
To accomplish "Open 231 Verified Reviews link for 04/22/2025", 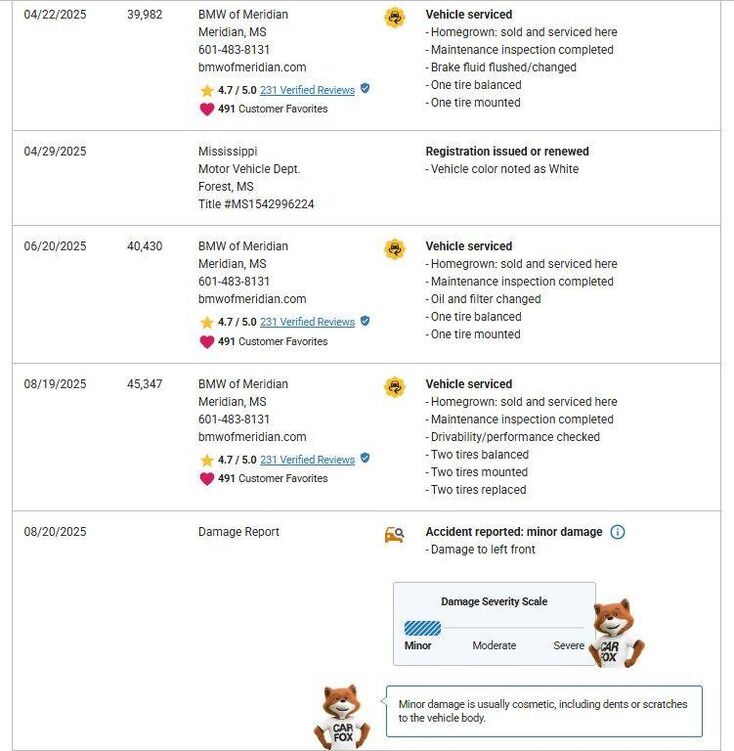I will (307, 90).
